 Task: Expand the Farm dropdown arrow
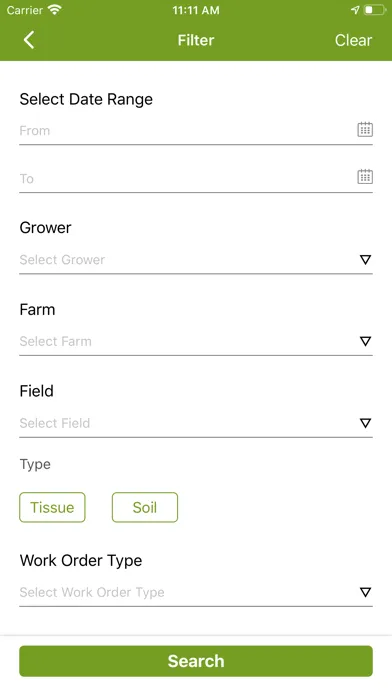[x=365, y=341]
